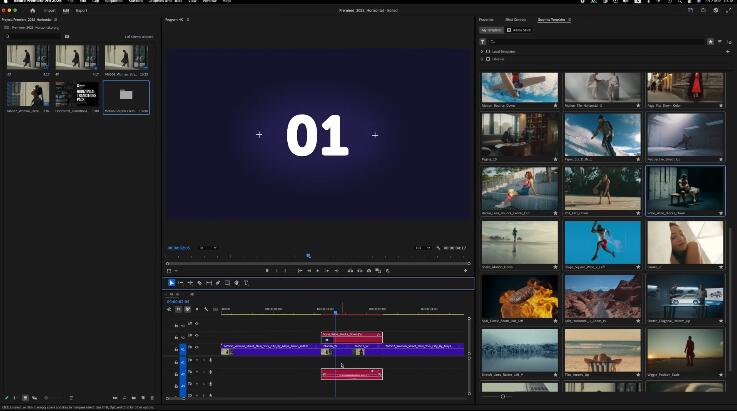This screenshot has width=737, height=411.
Task: Click Go to In point button
Action: (x=299, y=270)
